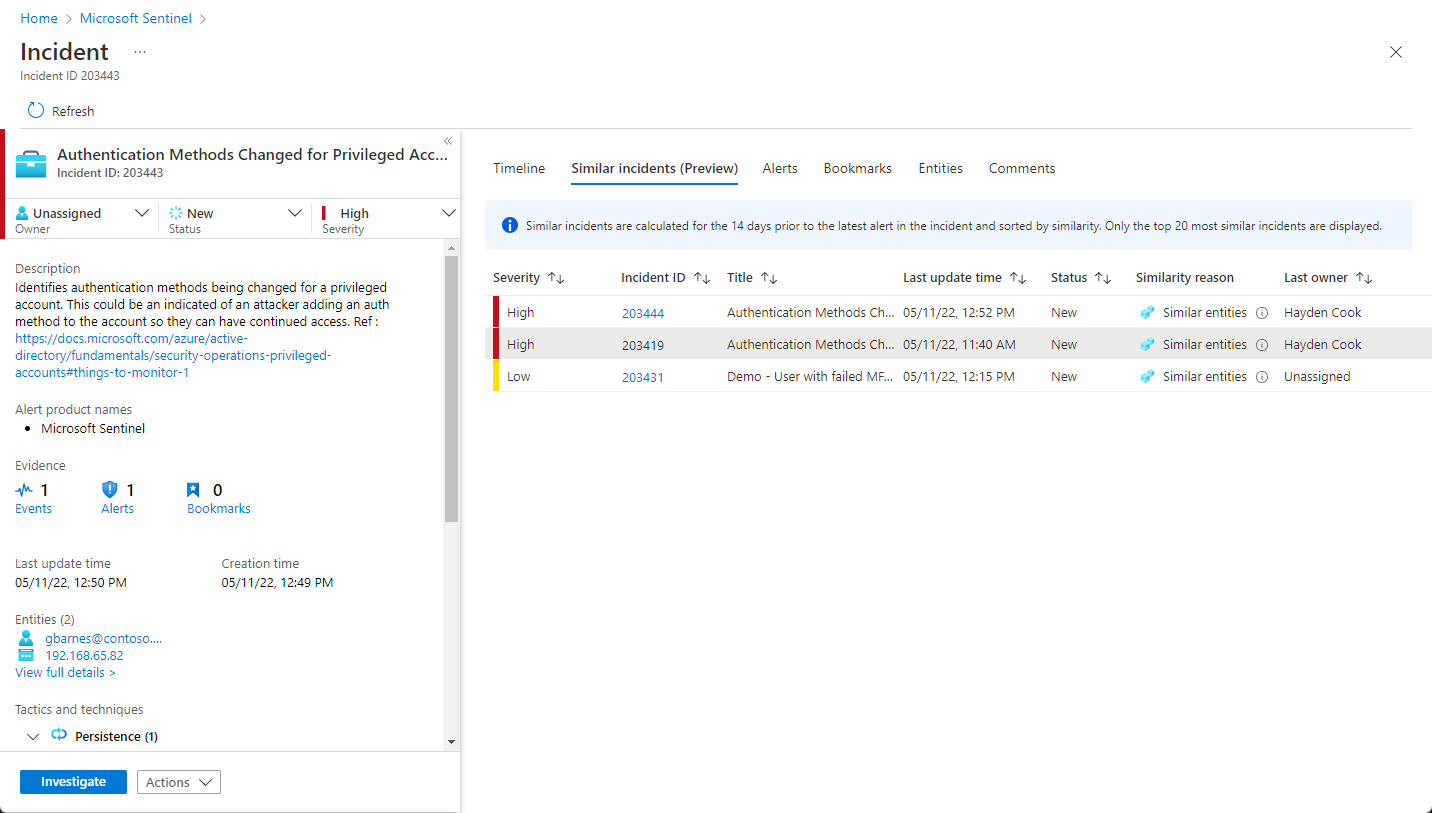Open the docs.microsoft.com reference link

click(172, 355)
